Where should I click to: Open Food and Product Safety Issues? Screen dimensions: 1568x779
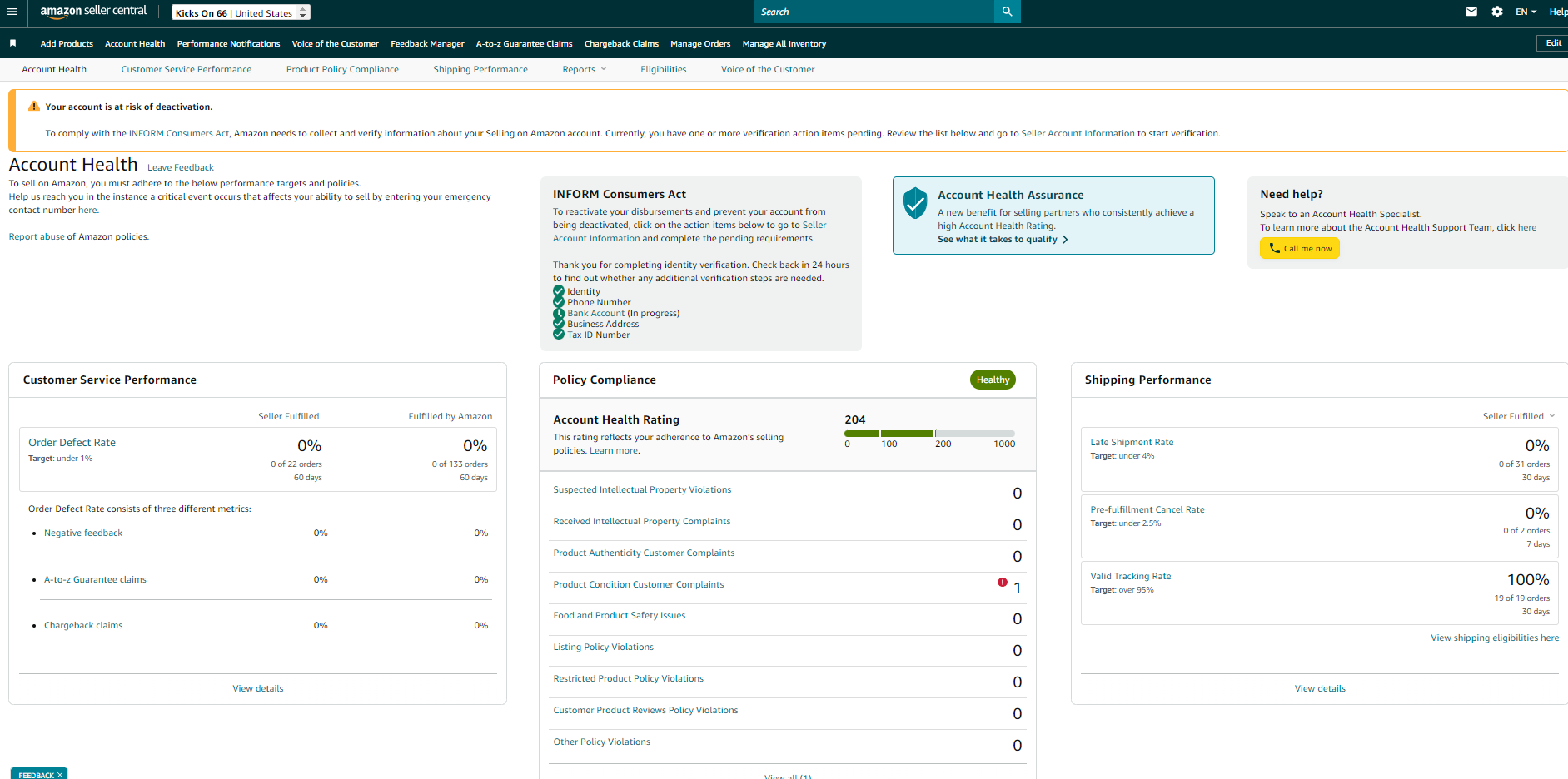point(620,615)
